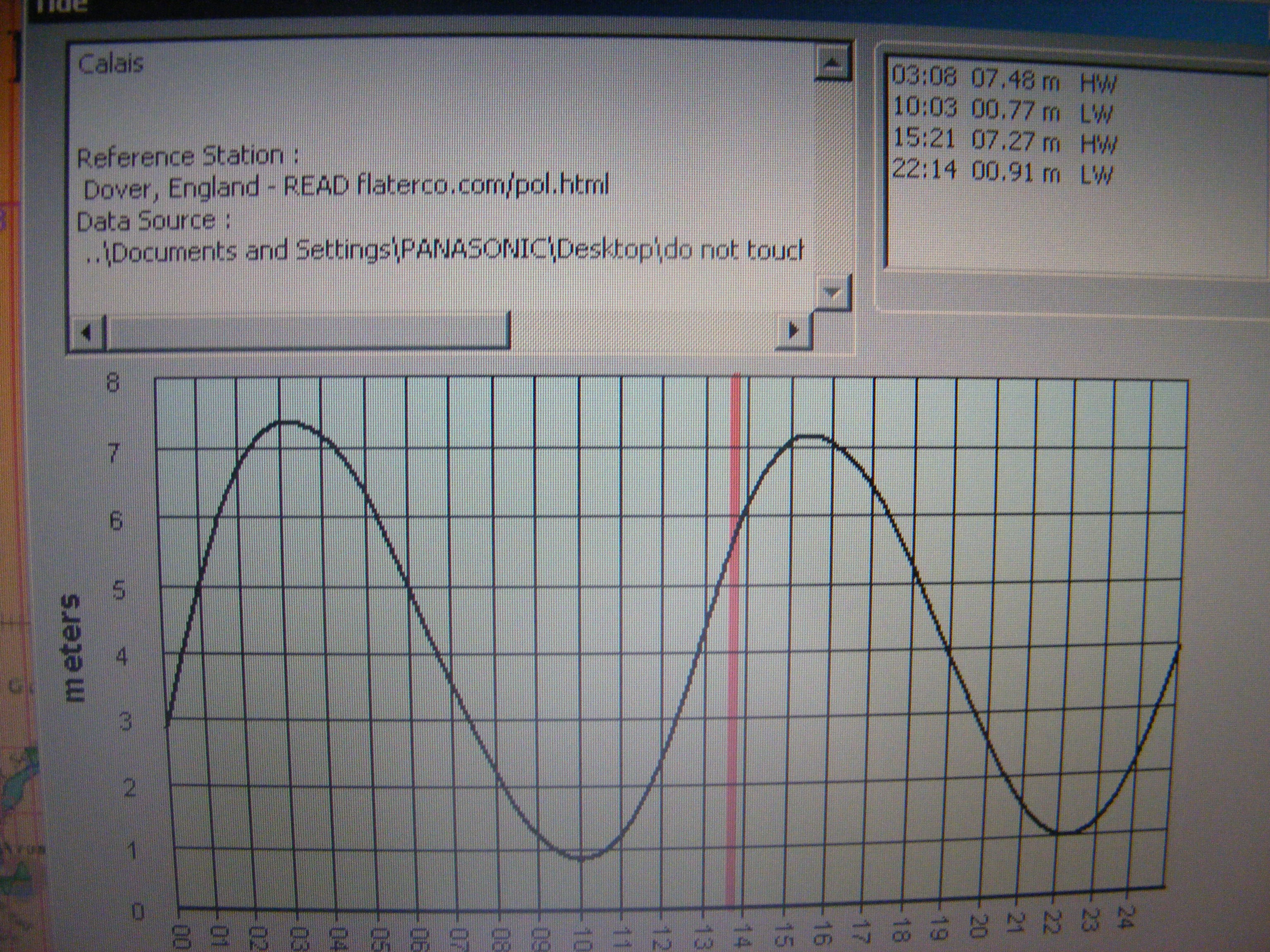Click the scroll left arrow under station info

pos(88,332)
